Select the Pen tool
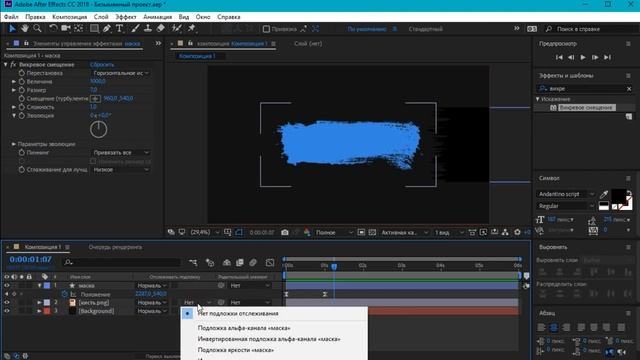Viewport: 640px width, 360px height. (107, 29)
